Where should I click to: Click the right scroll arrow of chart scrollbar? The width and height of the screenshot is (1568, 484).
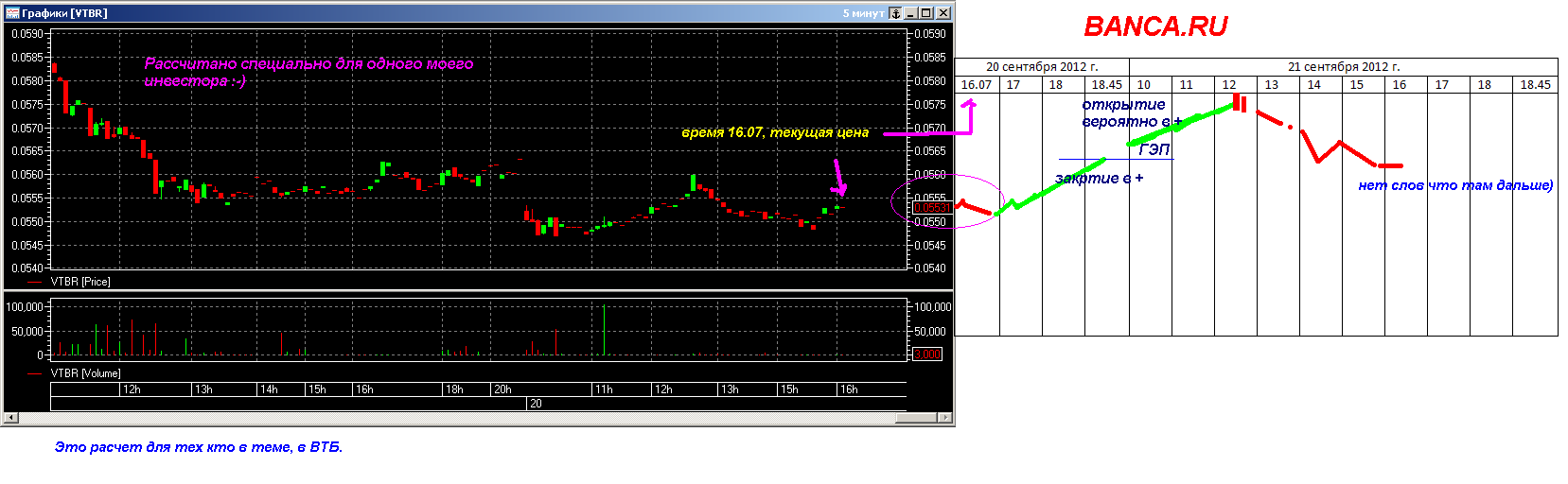(943, 417)
